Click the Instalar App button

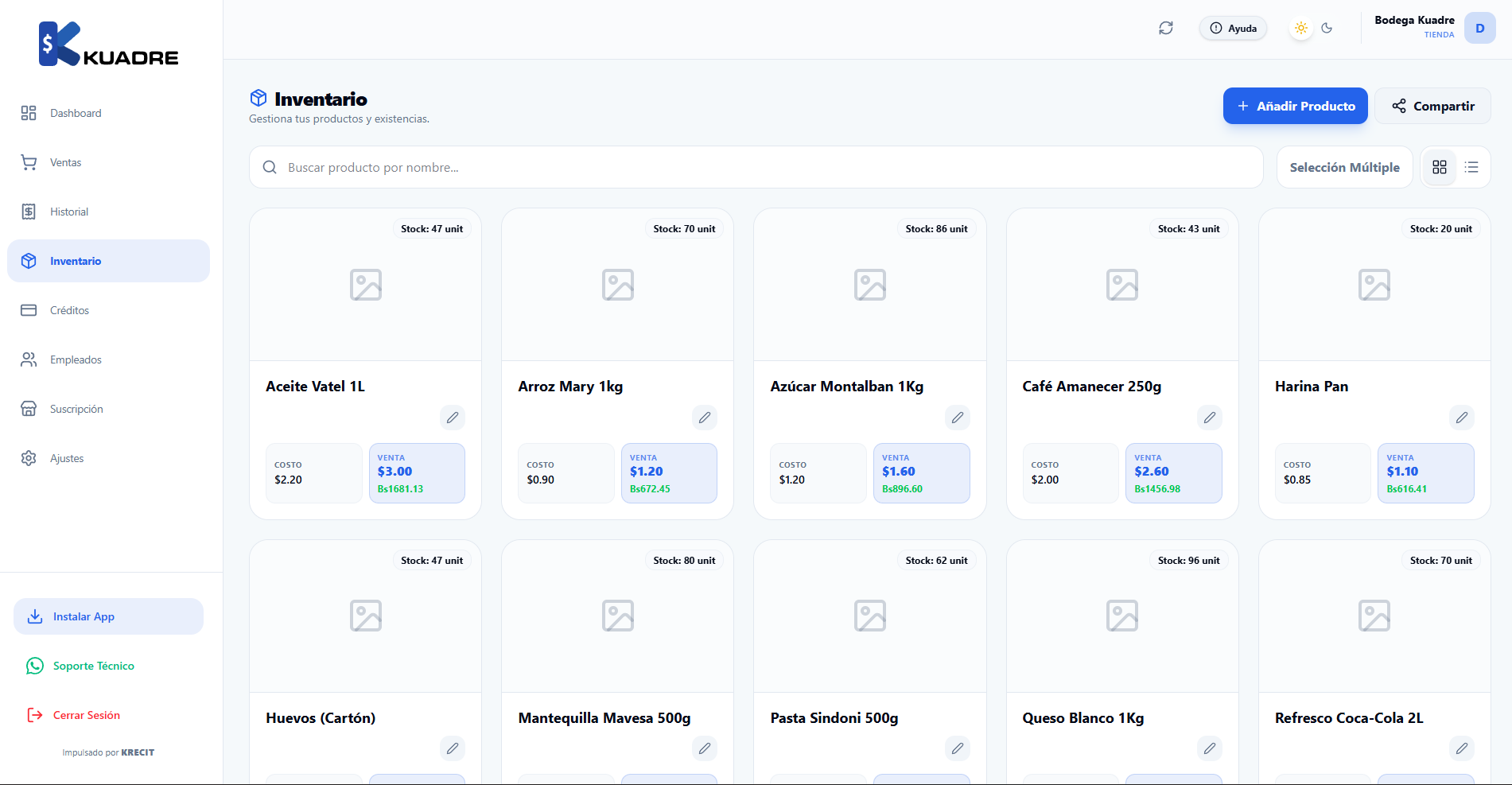[108, 616]
